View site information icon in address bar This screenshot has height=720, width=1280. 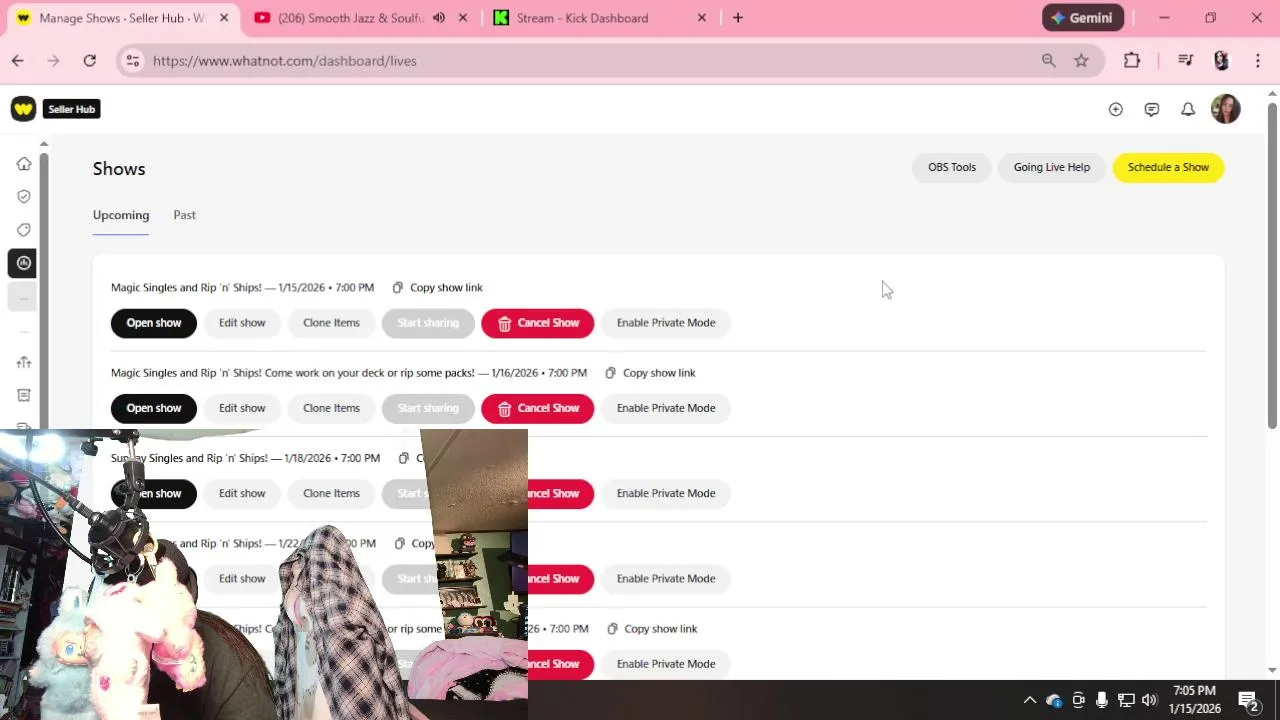click(x=133, y=61)
